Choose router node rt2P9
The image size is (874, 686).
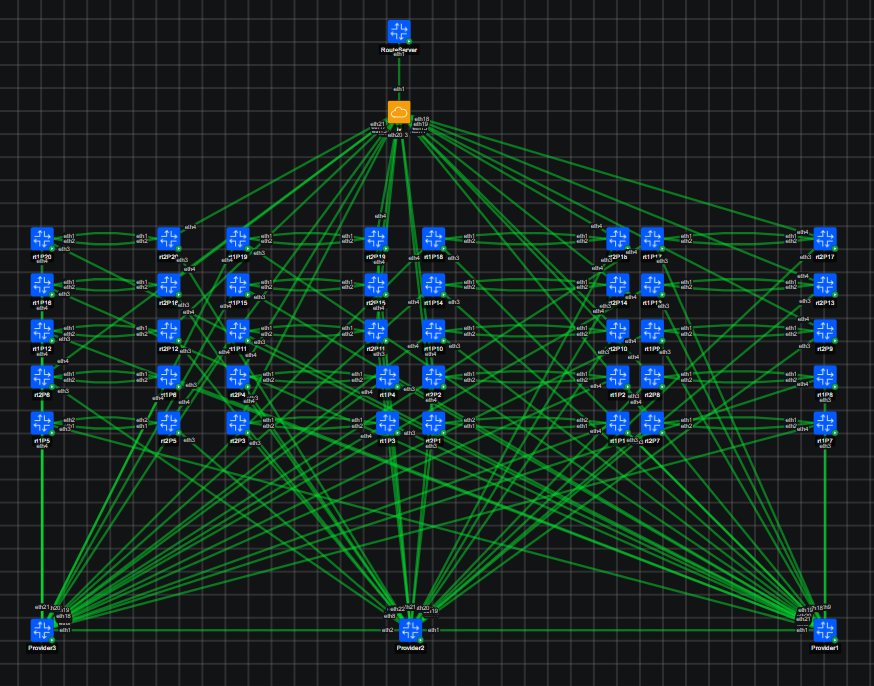coord(825,331)
